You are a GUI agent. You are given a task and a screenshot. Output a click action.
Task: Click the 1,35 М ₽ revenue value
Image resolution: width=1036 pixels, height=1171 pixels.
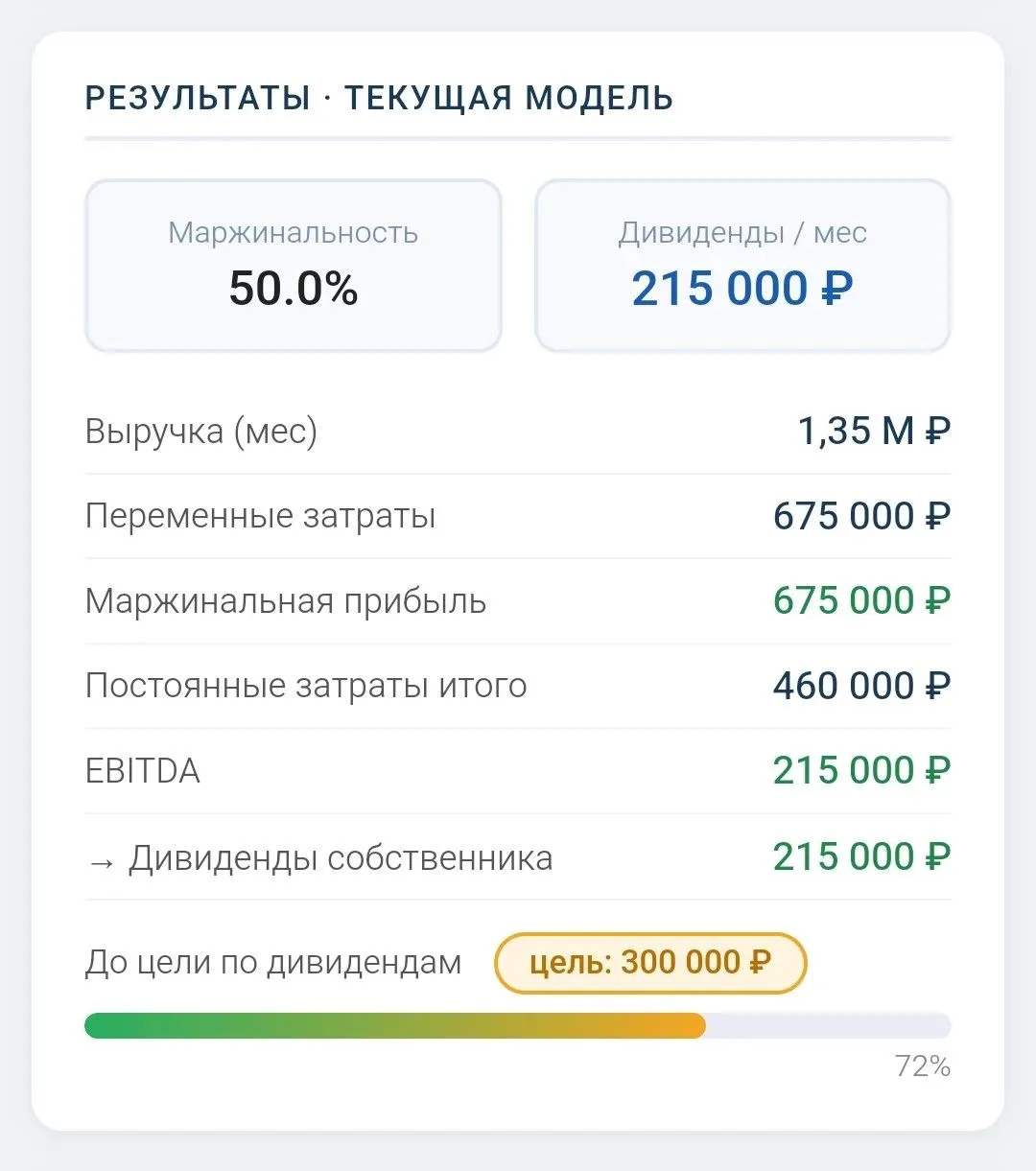875,432
